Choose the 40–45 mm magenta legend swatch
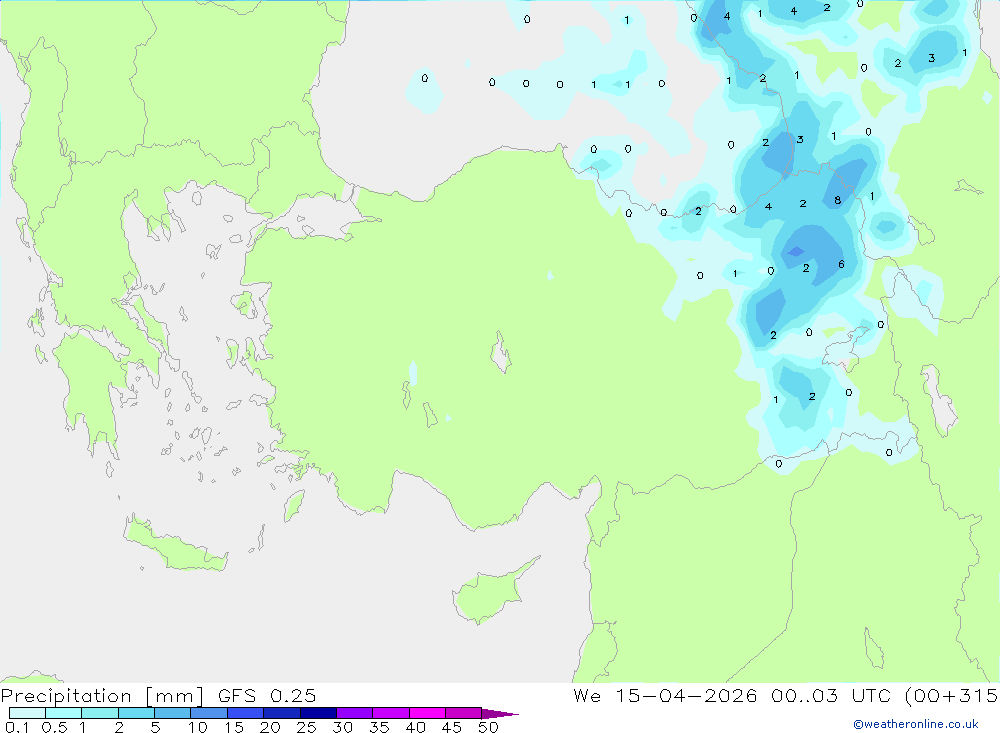This screenshot has width=1000, height=733. point(427,713)
